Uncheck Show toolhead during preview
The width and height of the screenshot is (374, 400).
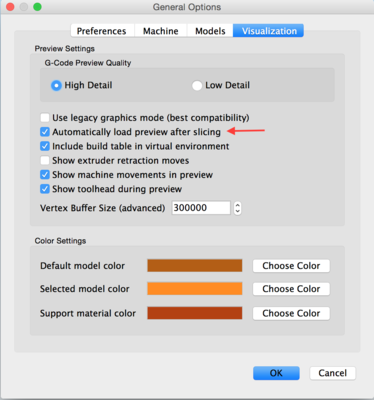coord(45,189)
